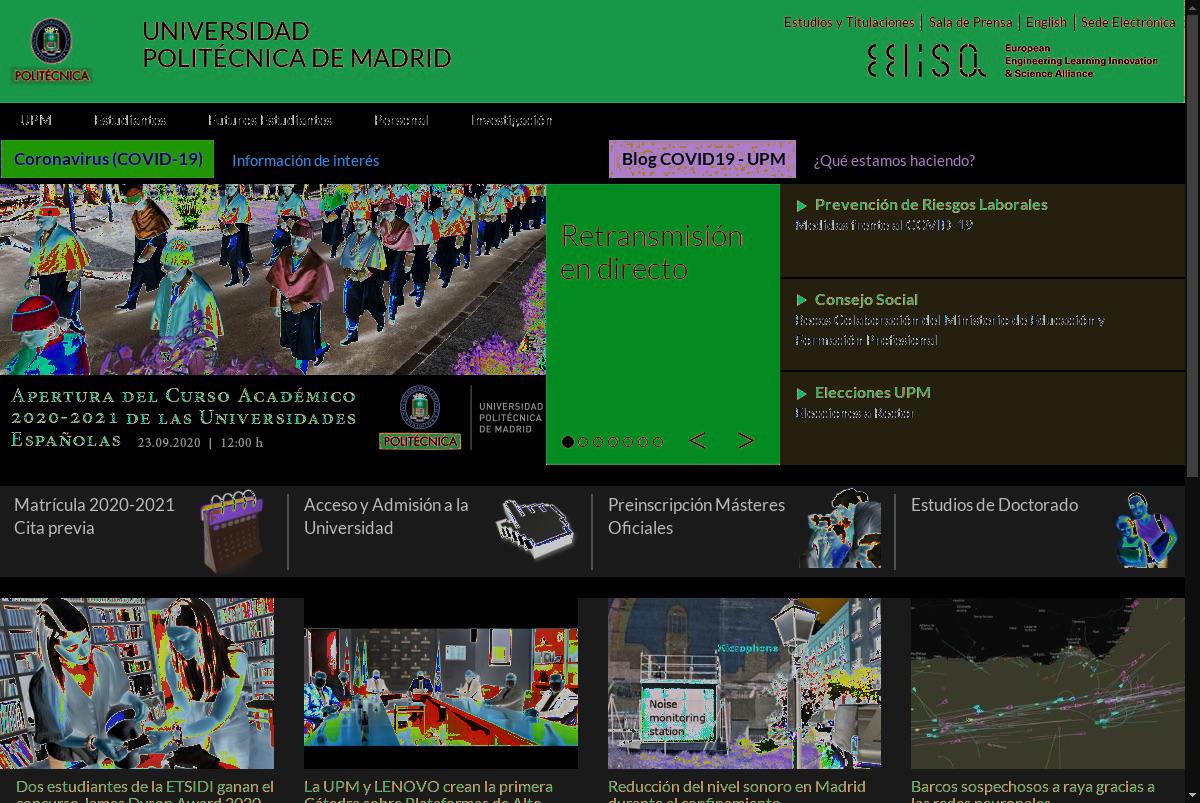Read La UPM y LENOVO article
The height and width of the screenshot is (803, 1200).
[428, 791]
